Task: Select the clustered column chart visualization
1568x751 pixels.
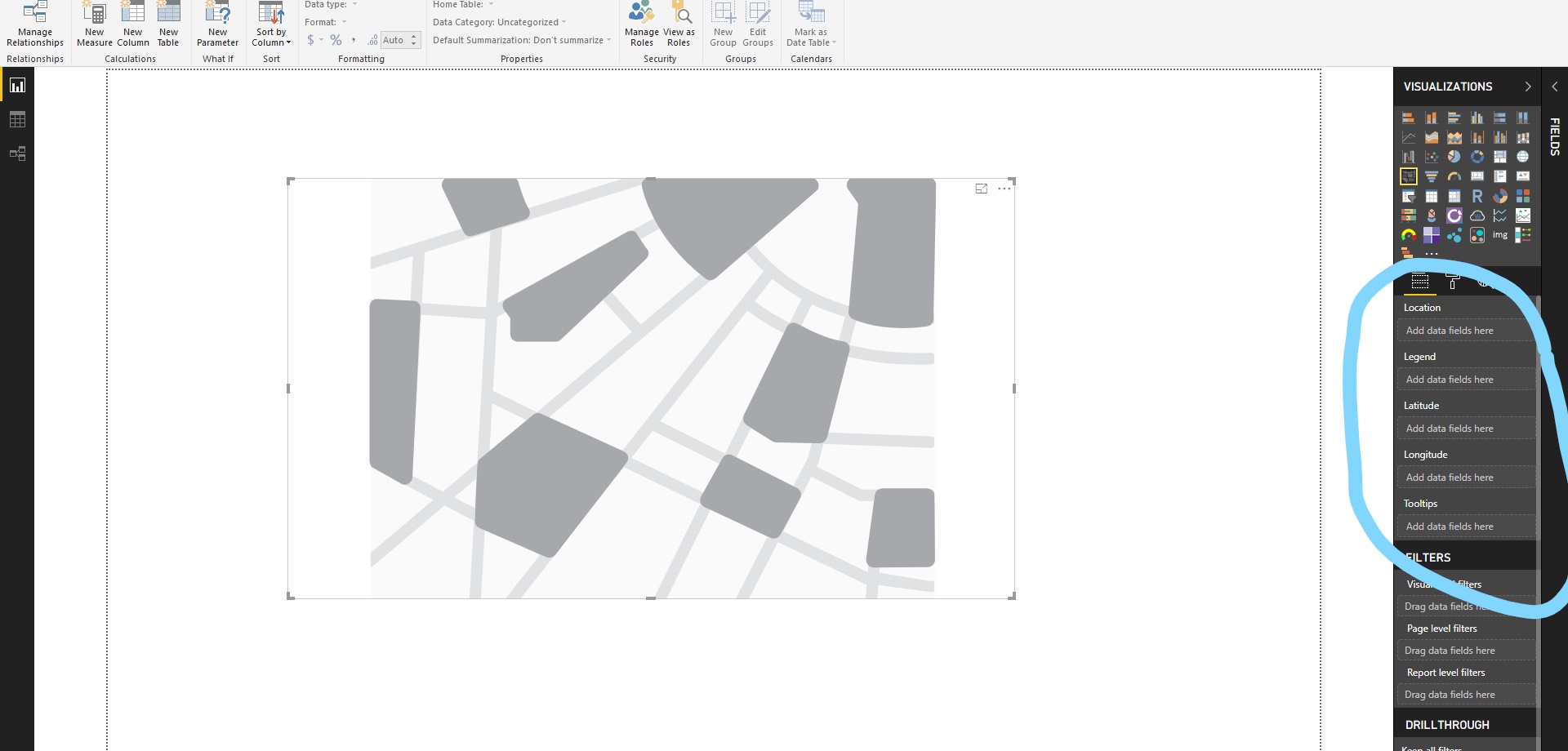Action: pyautogui.click(x=1477, y=118)
